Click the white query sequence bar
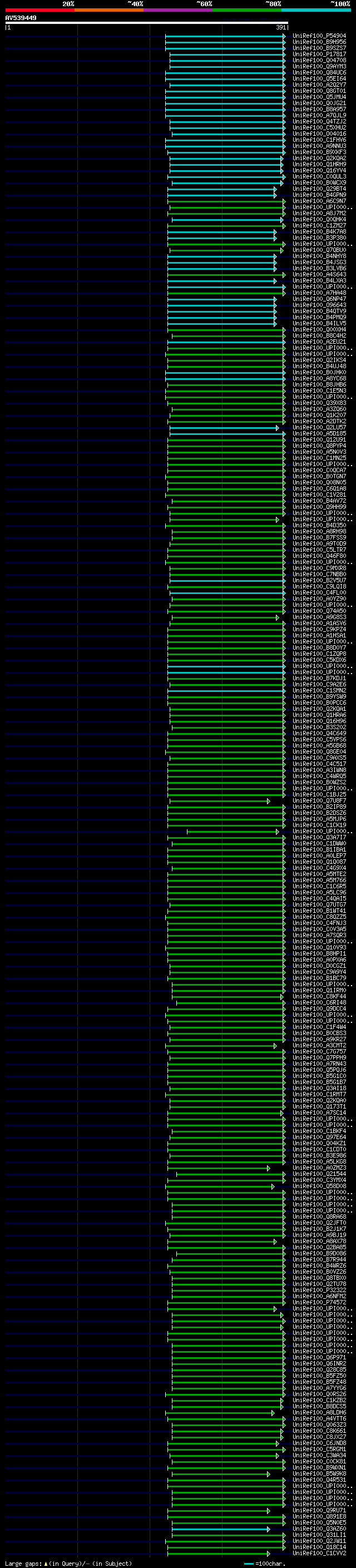Viewport: 356px width, 1568px height. pyautogui.click(x=147, y=23)
